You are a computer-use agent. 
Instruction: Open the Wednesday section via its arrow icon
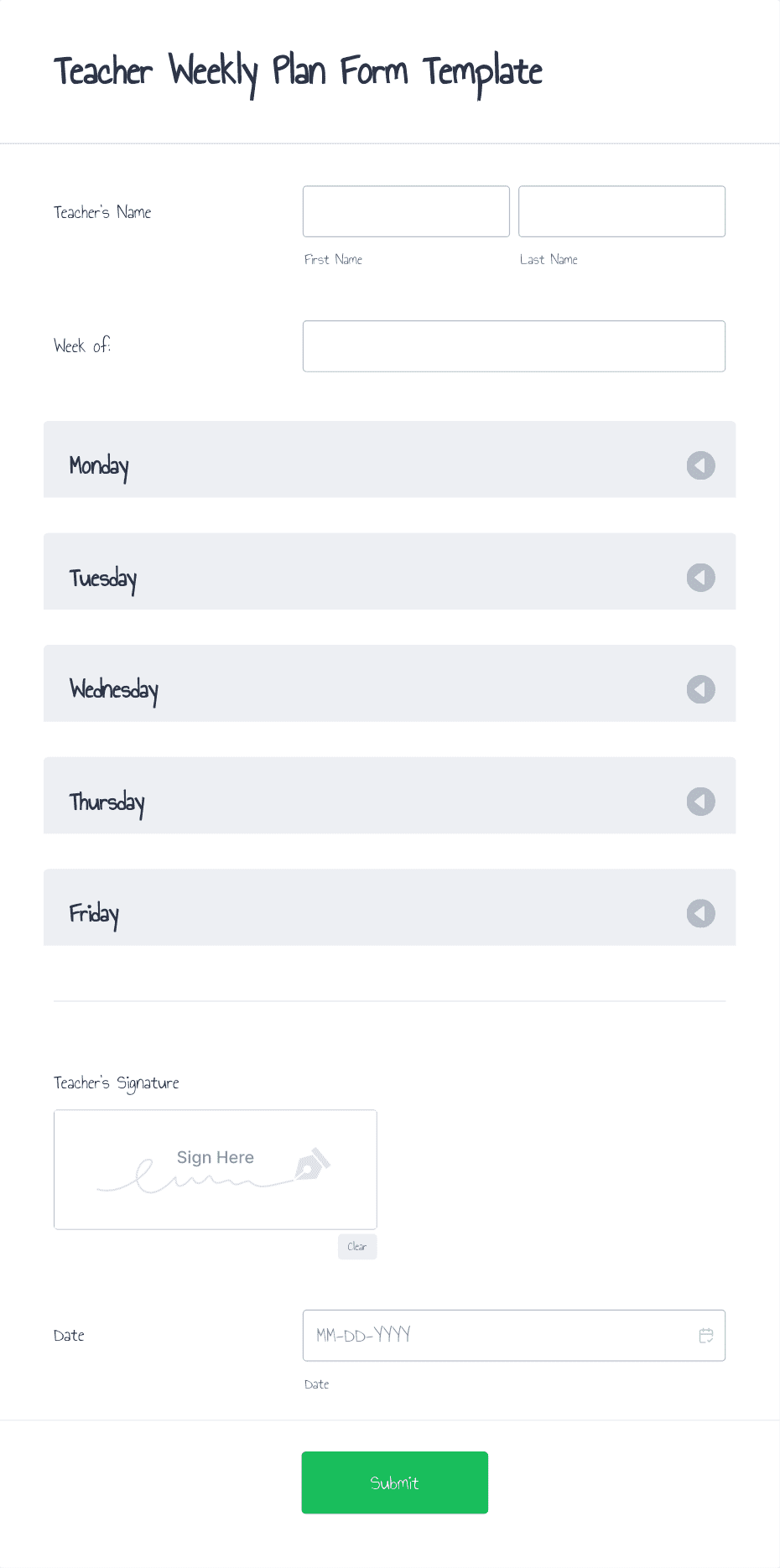point(700,689)
